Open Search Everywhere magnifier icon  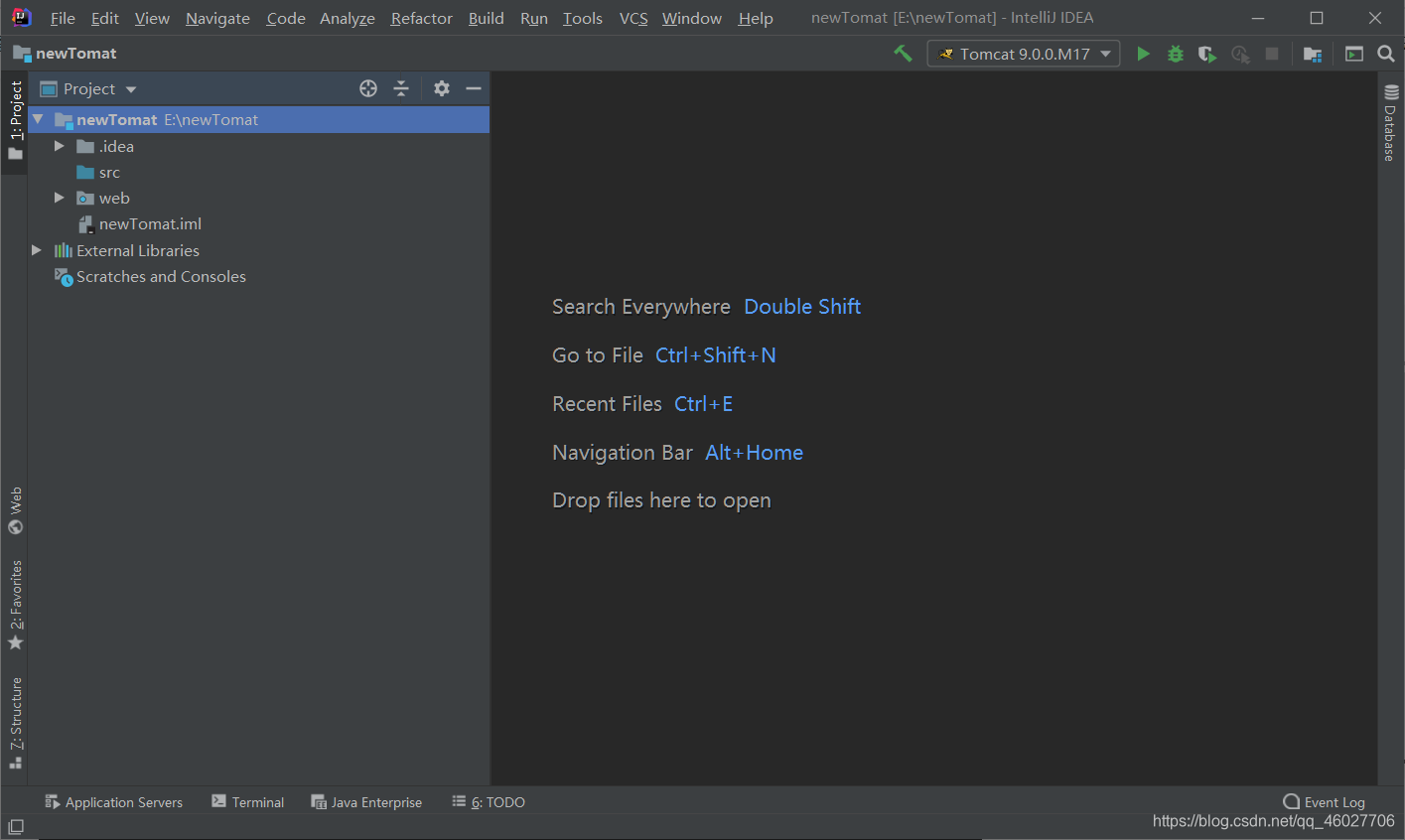(x=1386, y=54)
